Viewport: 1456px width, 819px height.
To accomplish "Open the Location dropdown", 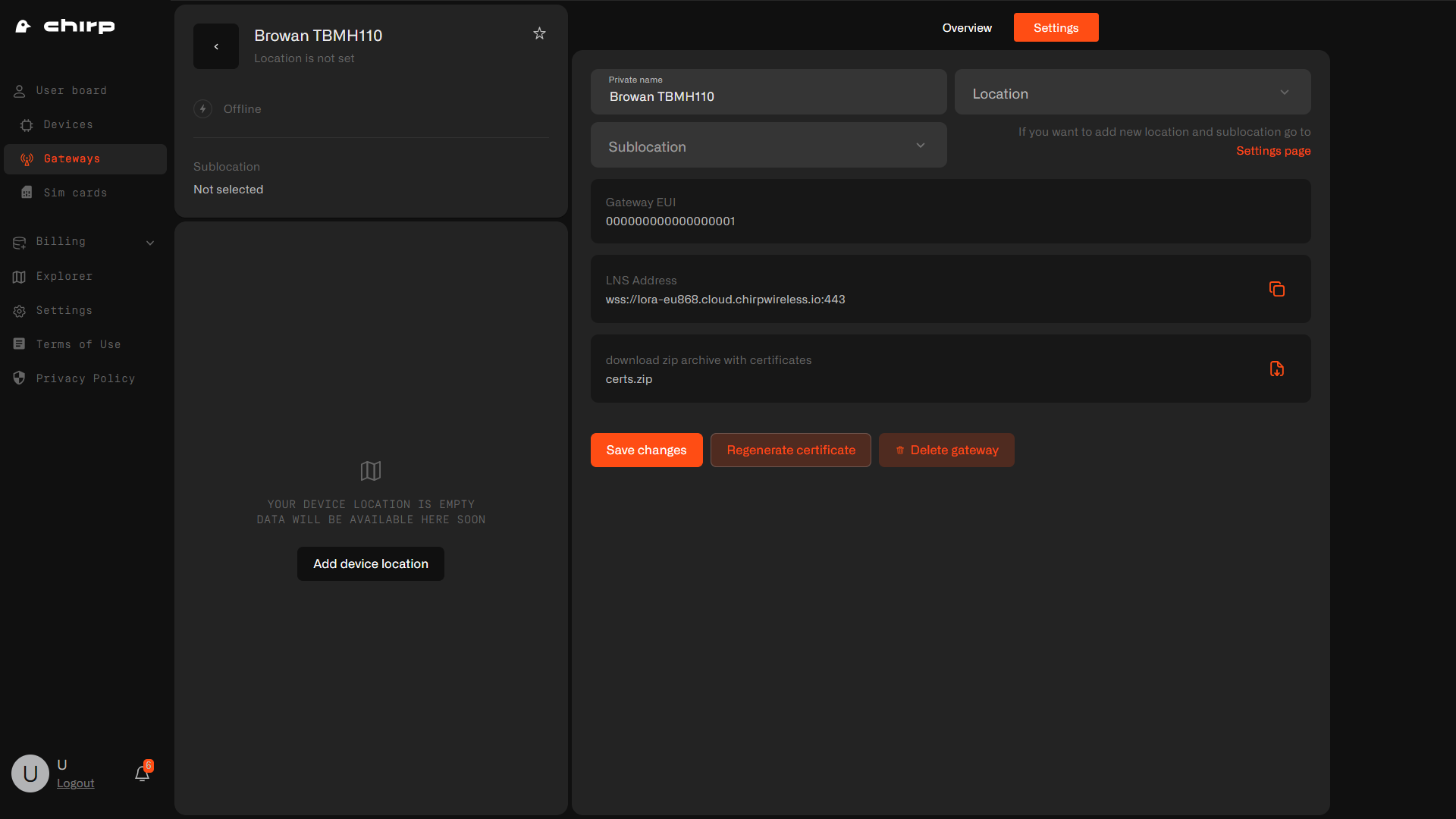I will click(x=1133, y=92).
